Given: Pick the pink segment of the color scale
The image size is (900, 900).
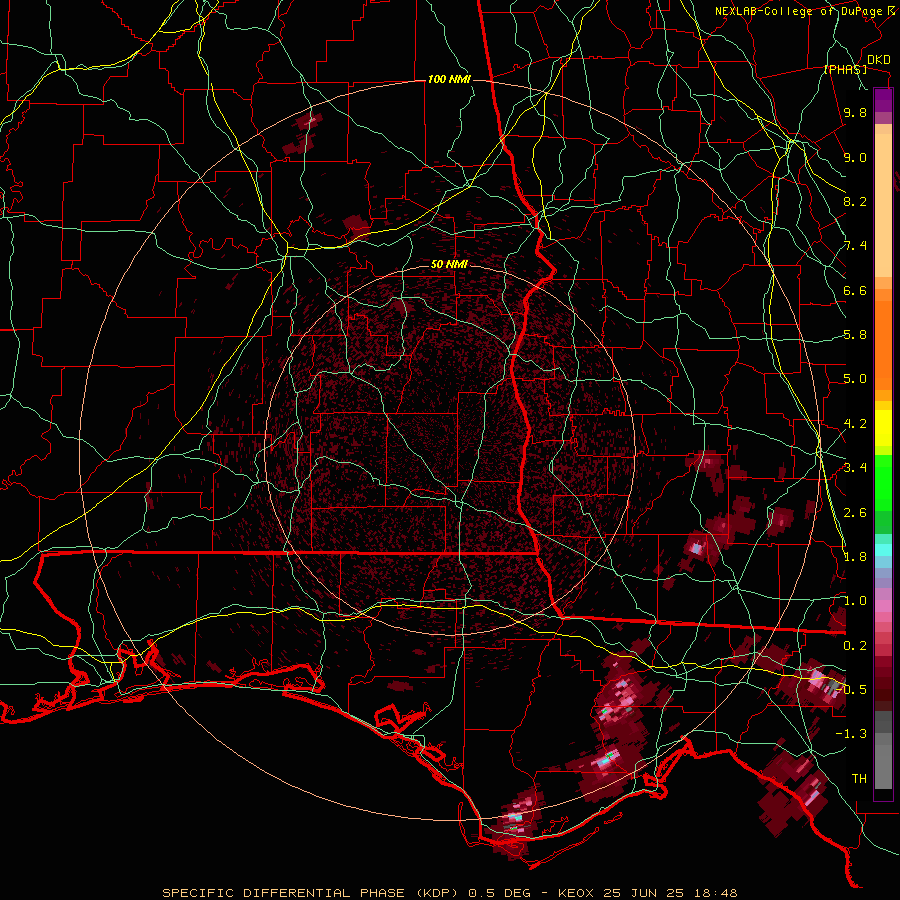Looking at the screenshot, I should click(883, 606).
